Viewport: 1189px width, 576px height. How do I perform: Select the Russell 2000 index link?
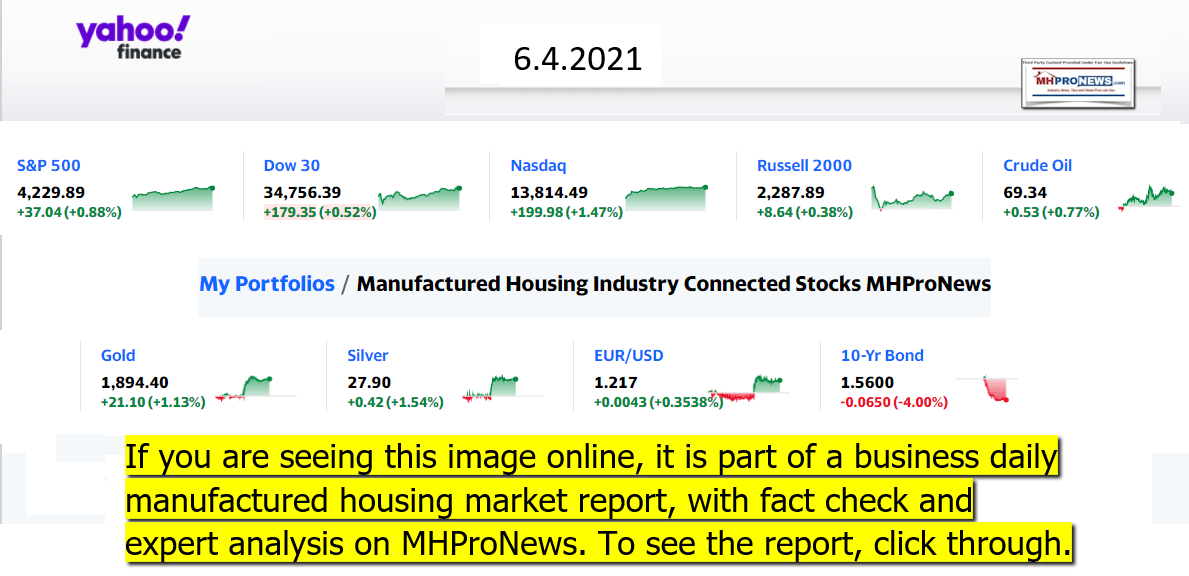(x=804, y=166)
